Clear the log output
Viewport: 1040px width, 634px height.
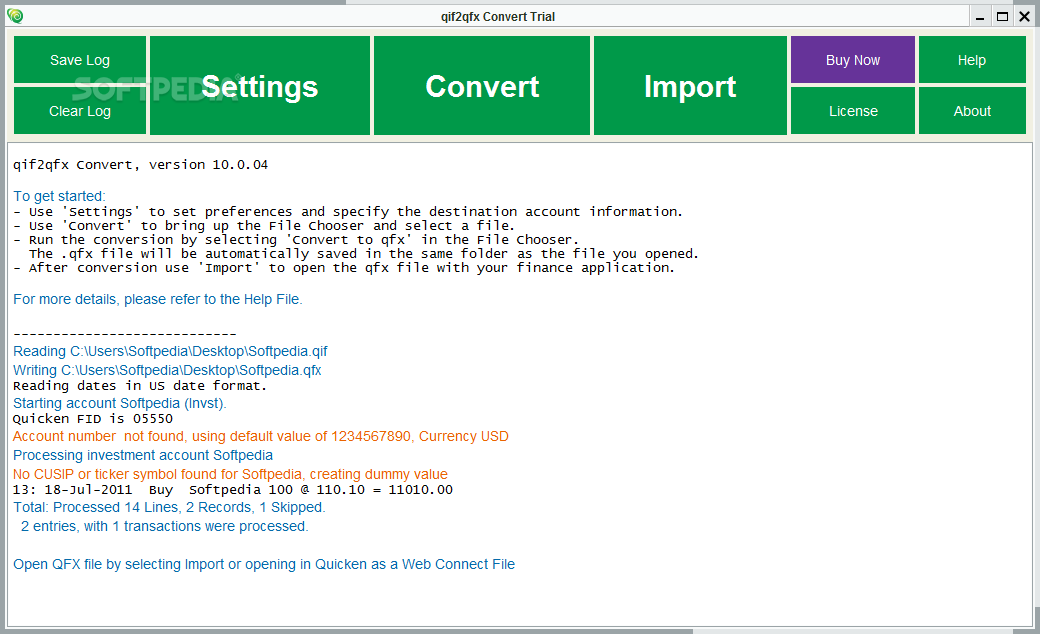pos(80,111)
